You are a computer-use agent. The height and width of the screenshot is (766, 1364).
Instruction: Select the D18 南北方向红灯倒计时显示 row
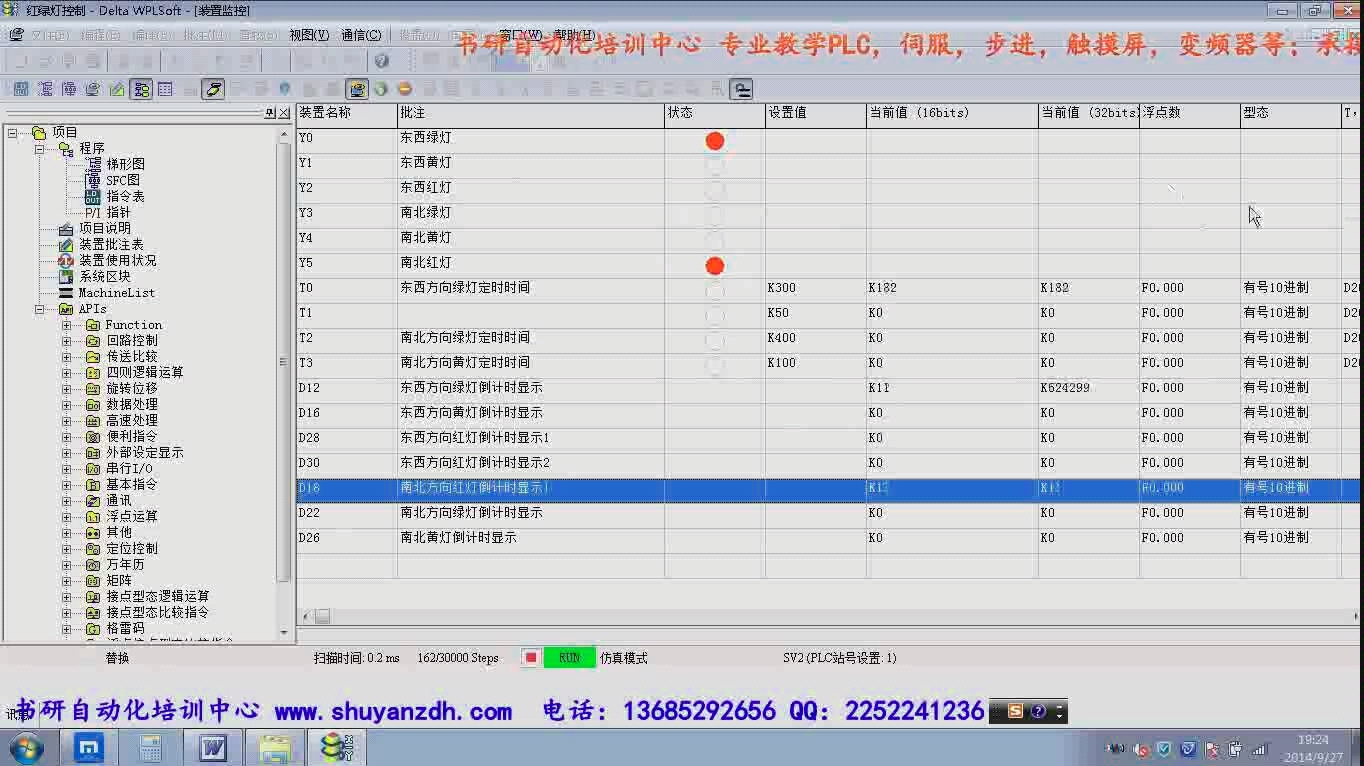click(x=830, y=489)
